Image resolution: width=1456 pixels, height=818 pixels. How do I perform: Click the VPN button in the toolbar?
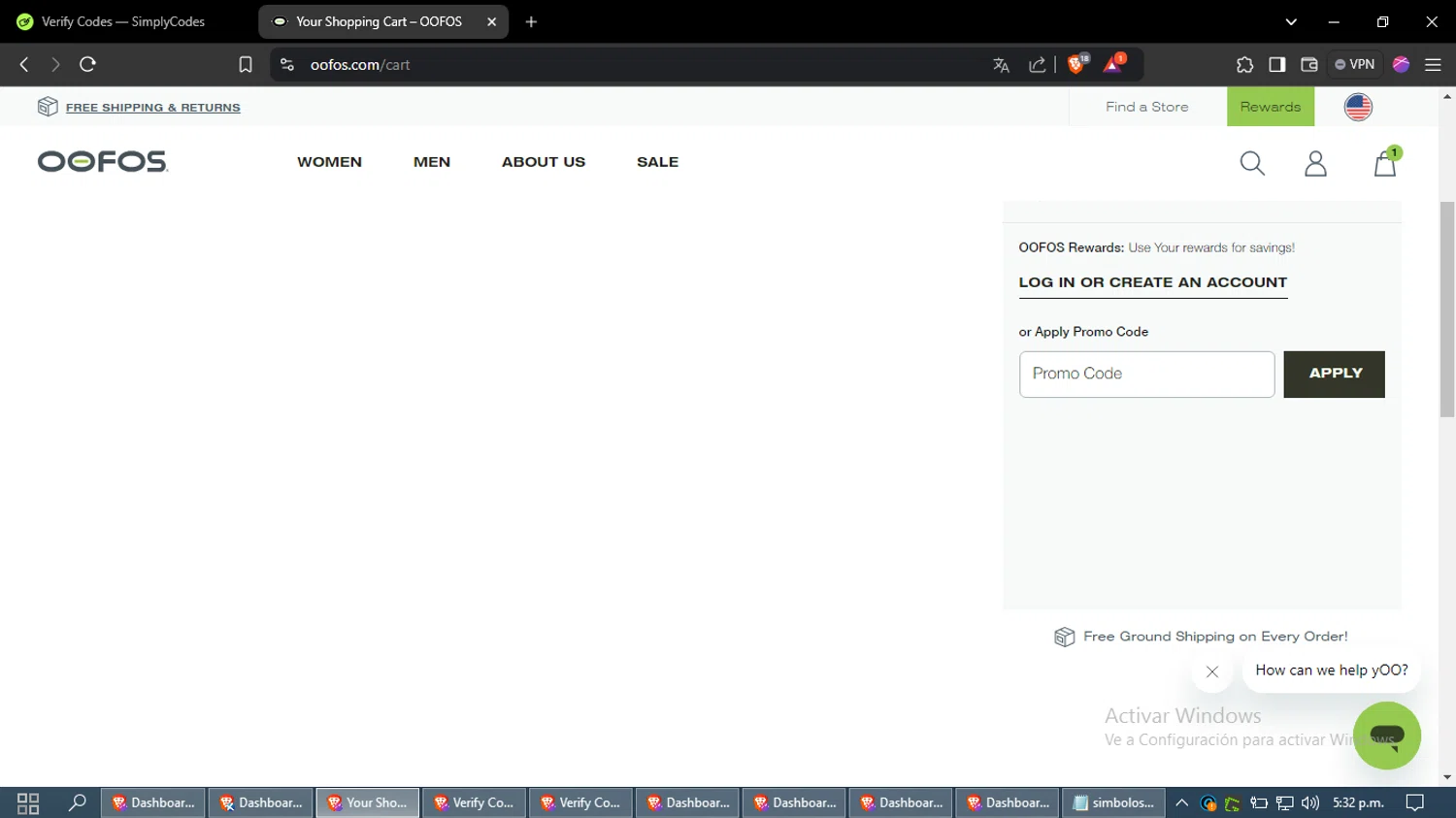(1355, 64)
